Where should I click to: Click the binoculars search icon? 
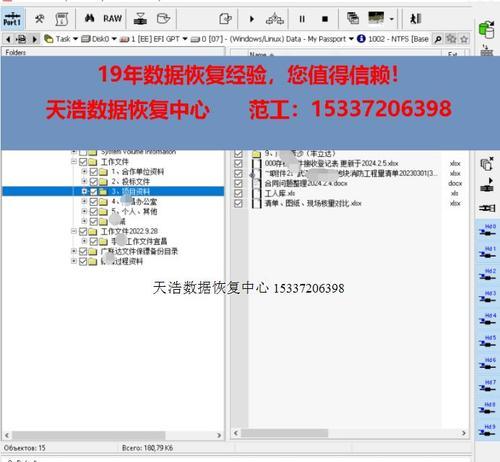coord(89,18)
